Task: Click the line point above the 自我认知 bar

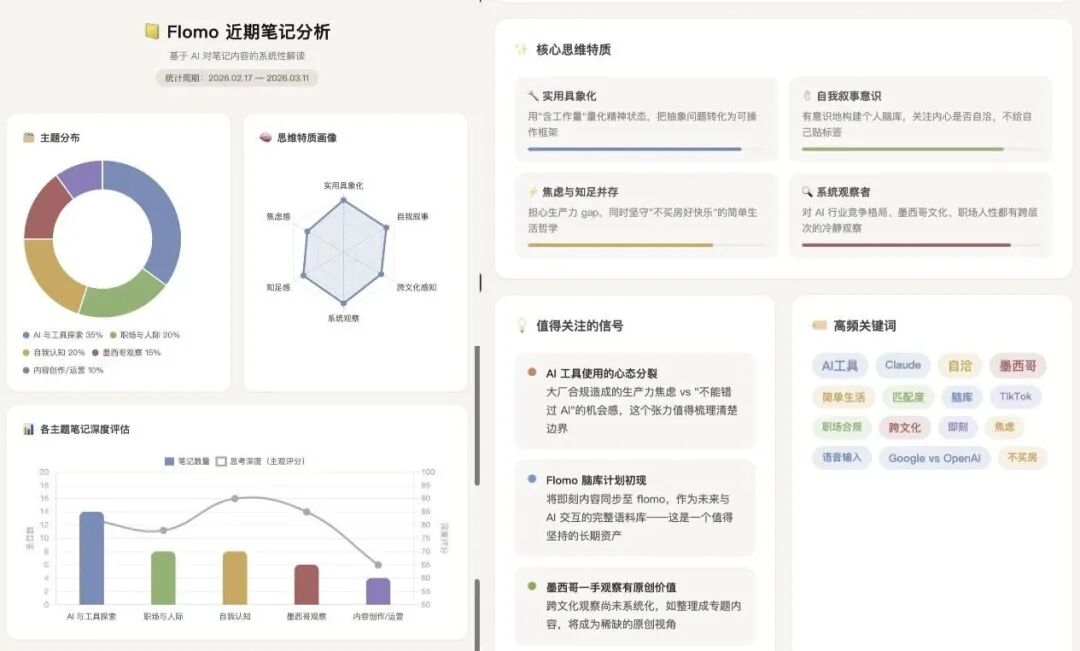Action: pos(235,498)
